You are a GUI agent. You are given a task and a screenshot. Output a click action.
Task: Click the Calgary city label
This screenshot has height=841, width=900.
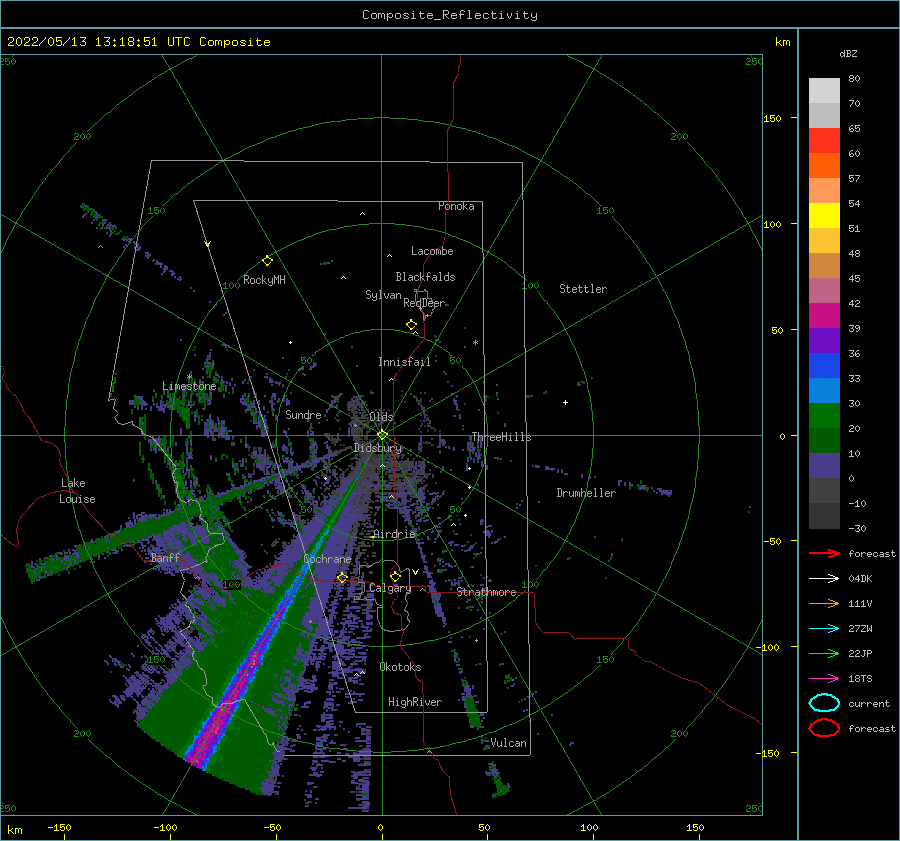(390, 588)
